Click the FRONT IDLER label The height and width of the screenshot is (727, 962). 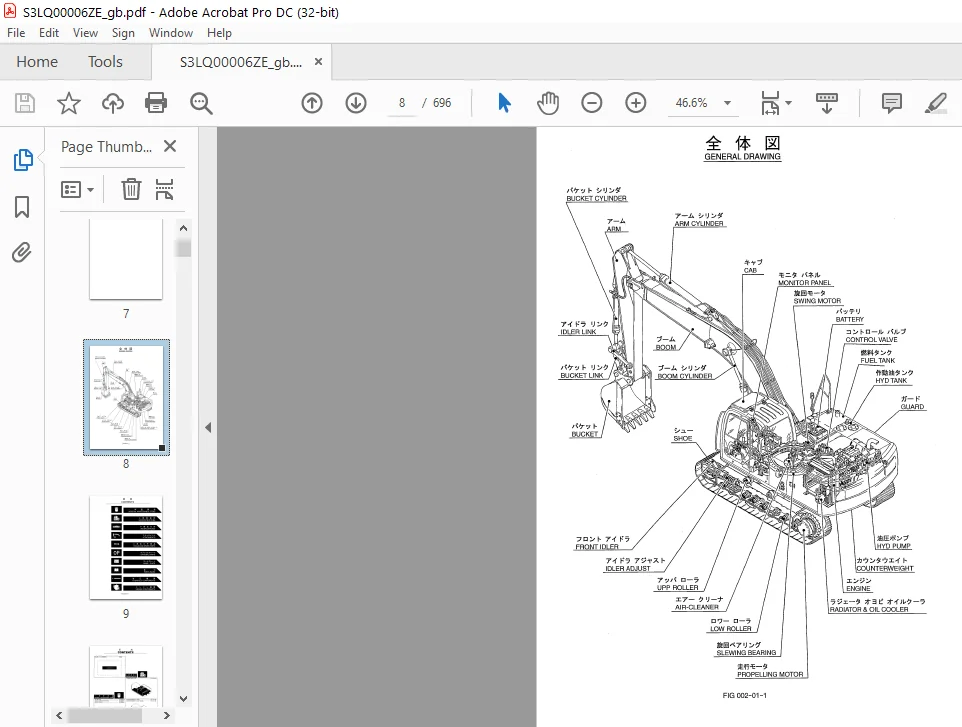pos(596,547)
